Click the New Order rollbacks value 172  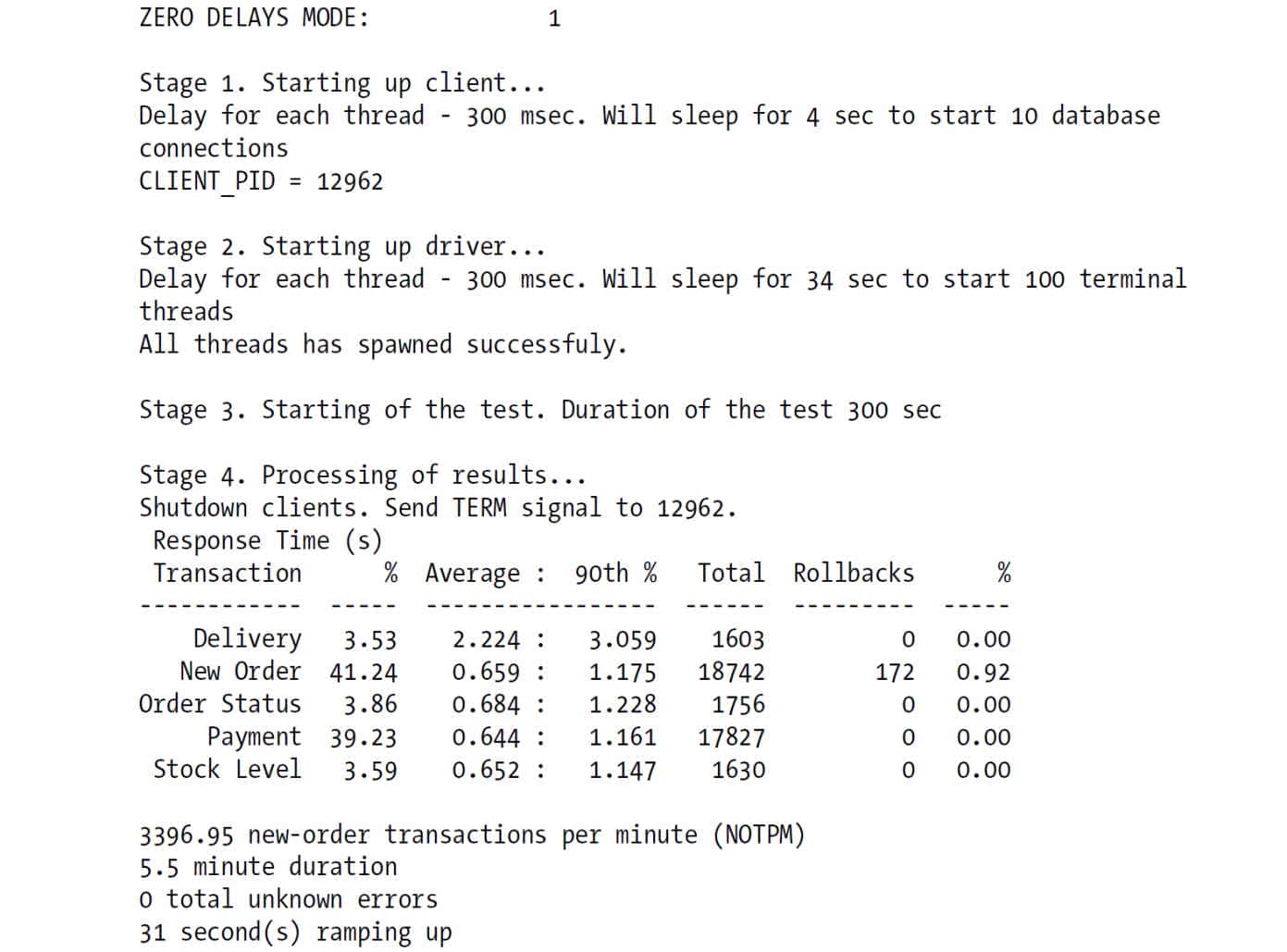[x=895, y=673]
